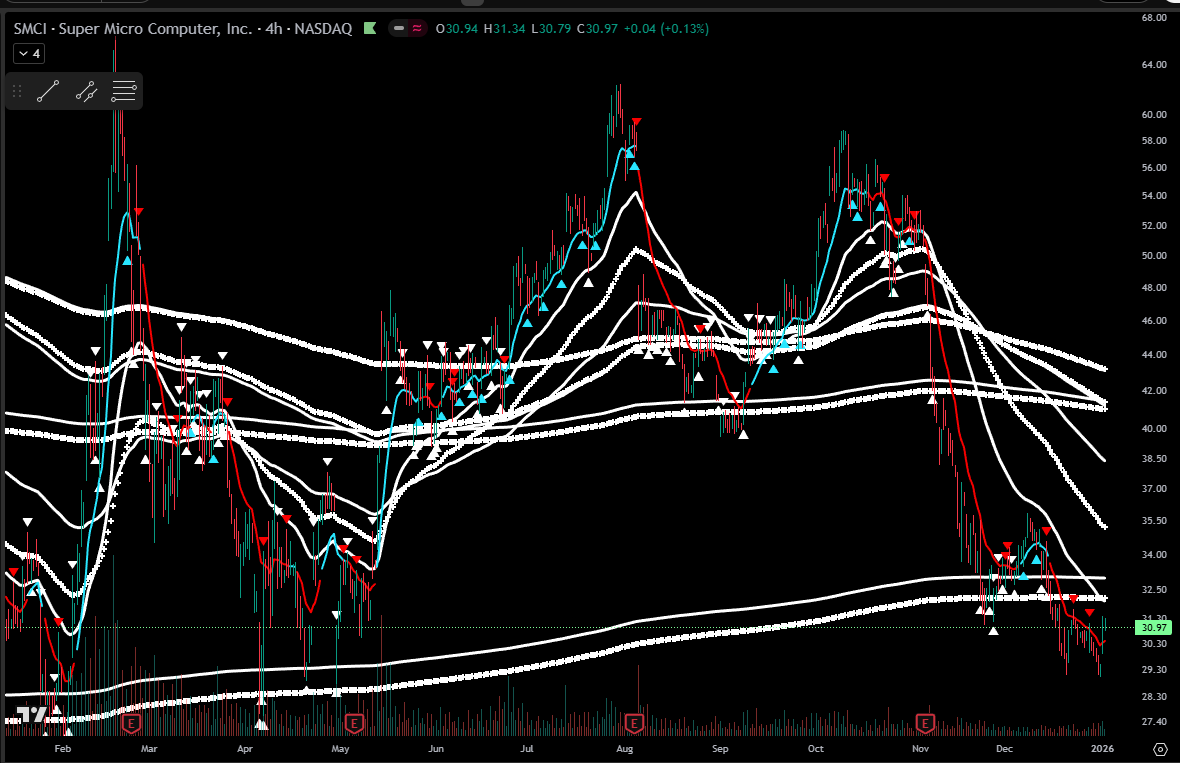Click the 60.00 price axis label
Image resolution: width=1180 pixels, height=763 pixels.
click(x=1154, y=115)
